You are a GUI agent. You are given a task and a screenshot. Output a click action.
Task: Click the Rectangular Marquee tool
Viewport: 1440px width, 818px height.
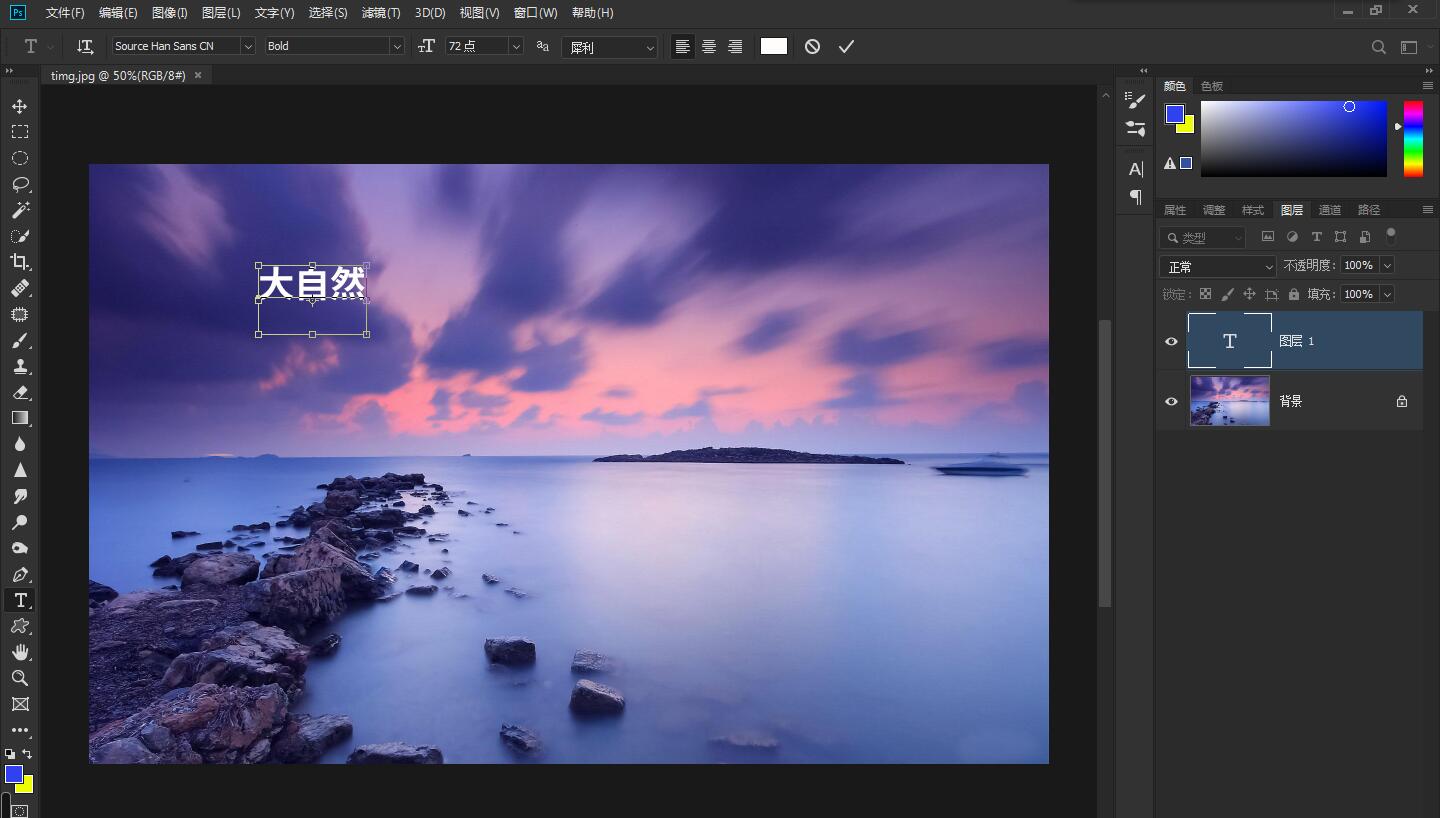[x=19, y=131]
